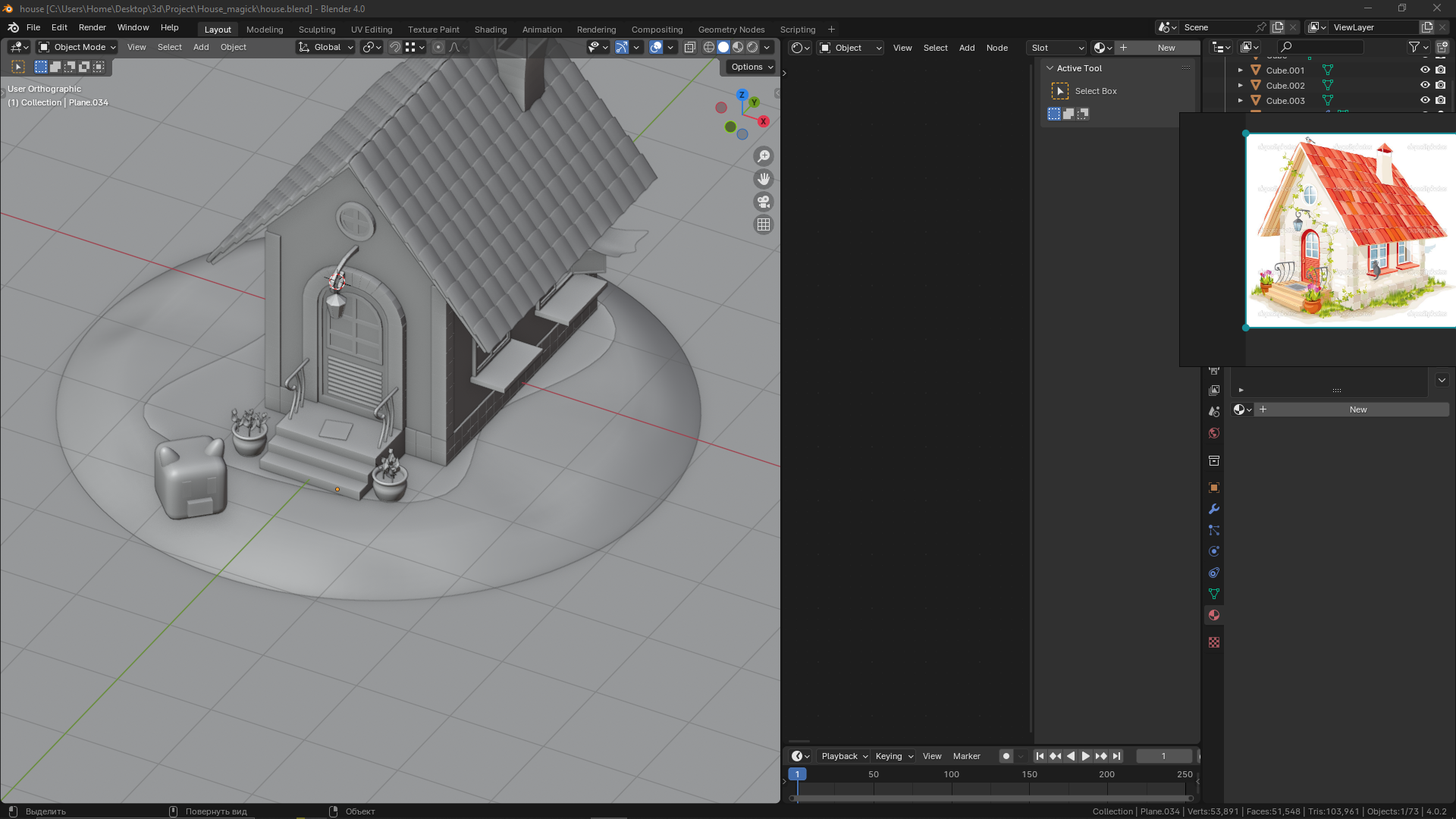The height and width of the screenshot is (819, 1456).
Task: Expand Cube.002 in outliner
Action: (1241, 86)
